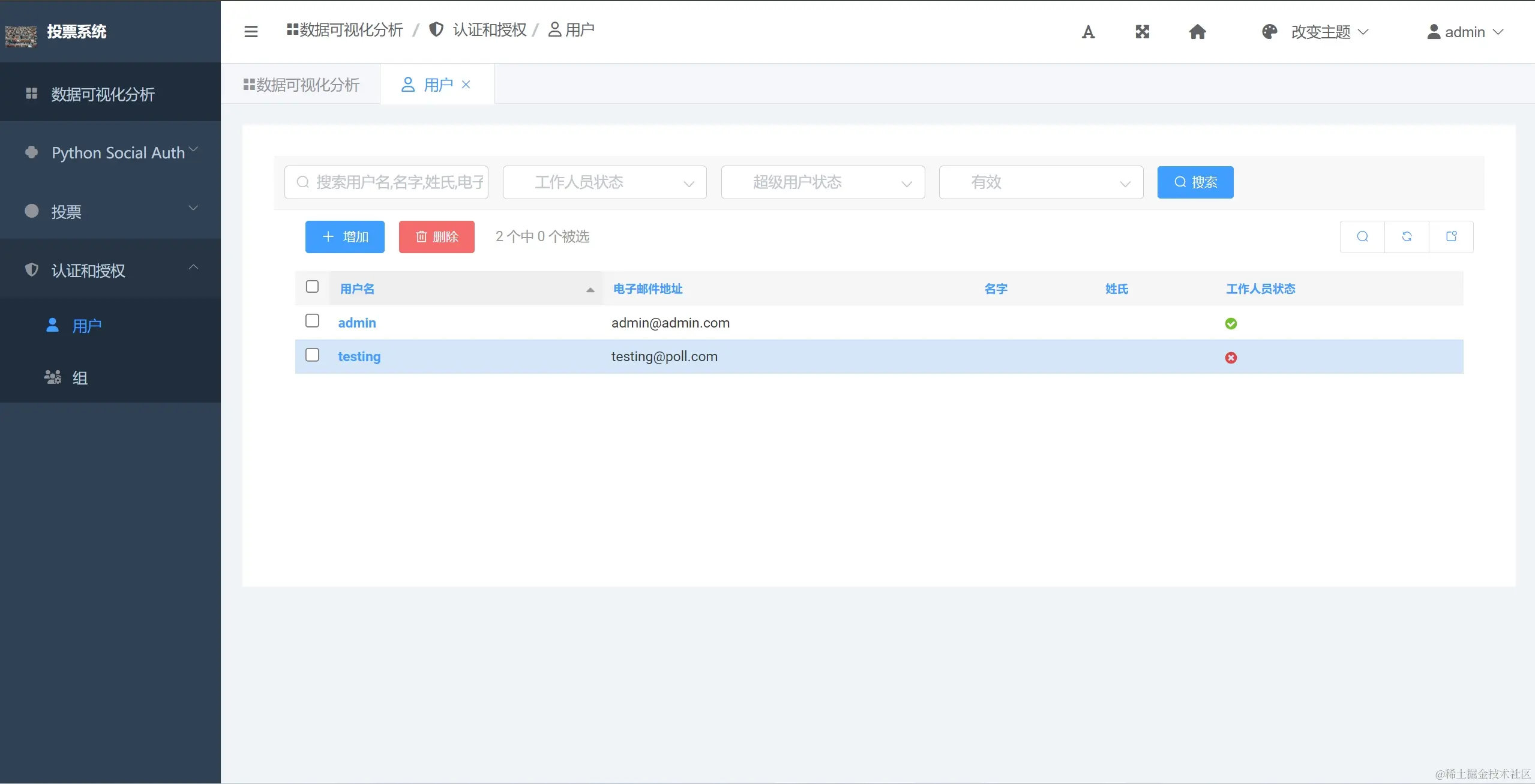This screenshot has width=1535, height=784.
Task: Click the open-in-new-window icon in toolbar
Action: click(1451, 236)
